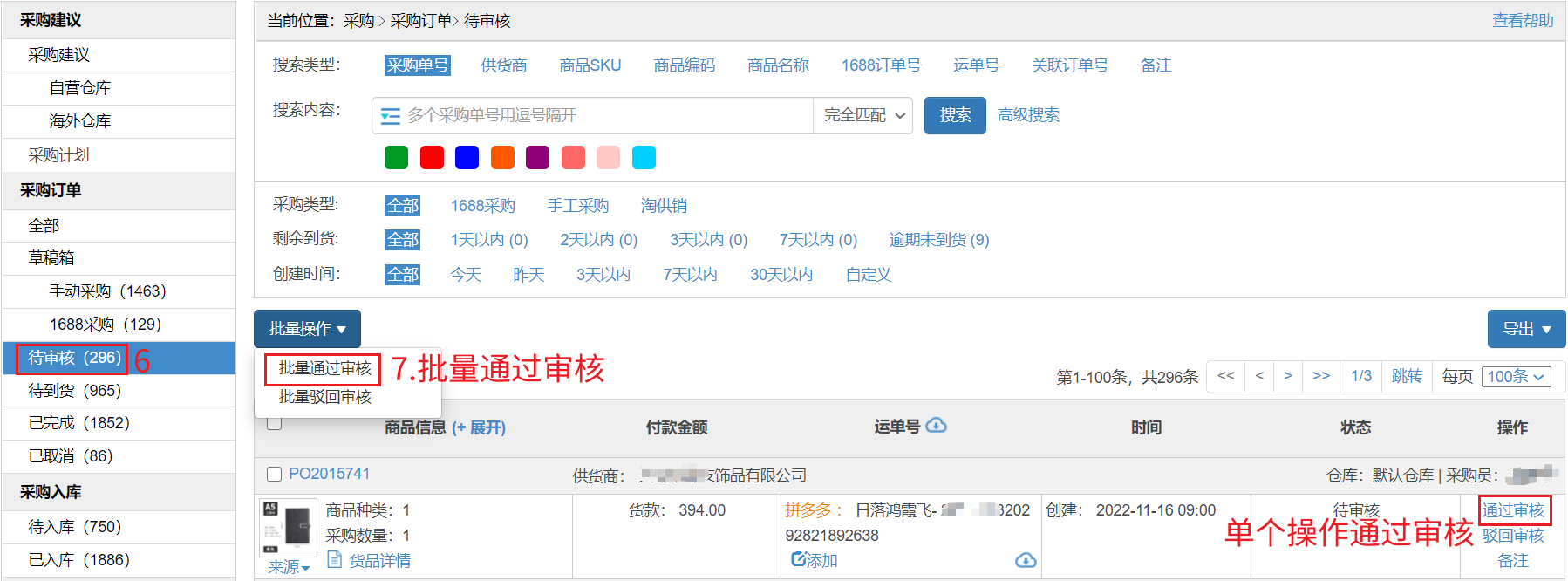Go to the next page with >

point(1288,376)
